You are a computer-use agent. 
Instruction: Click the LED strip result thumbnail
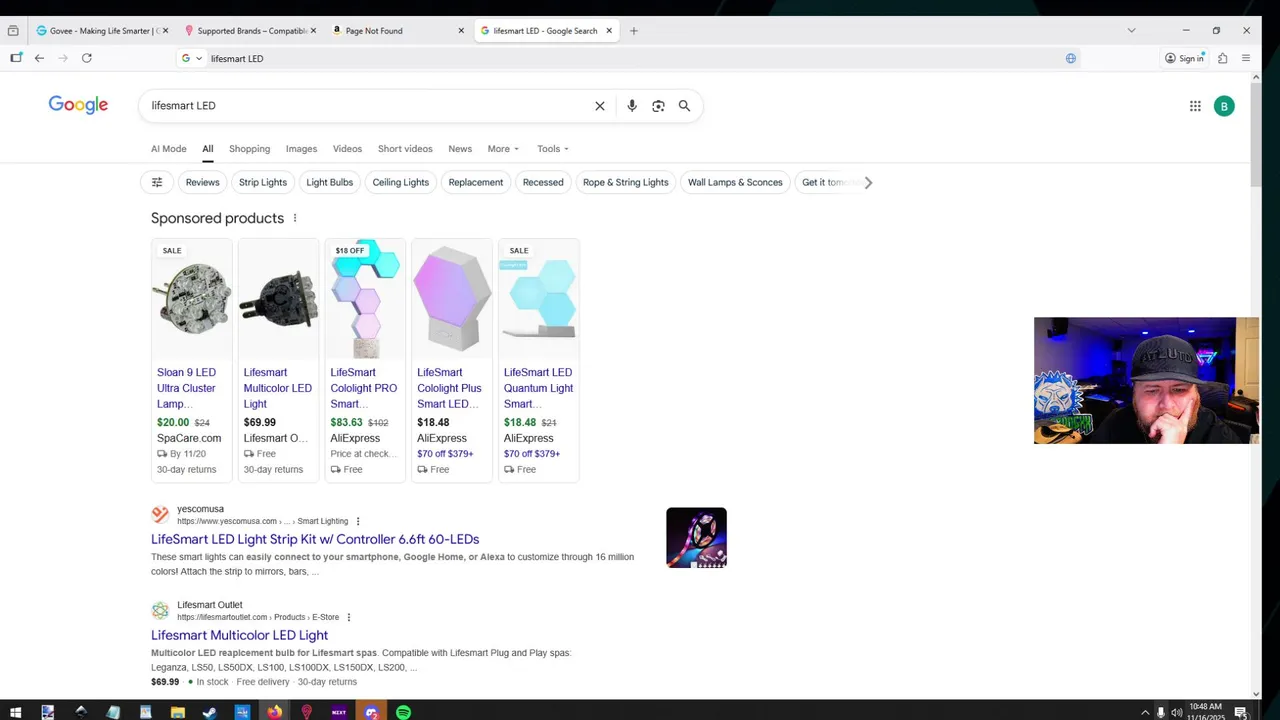click(696, 538)
